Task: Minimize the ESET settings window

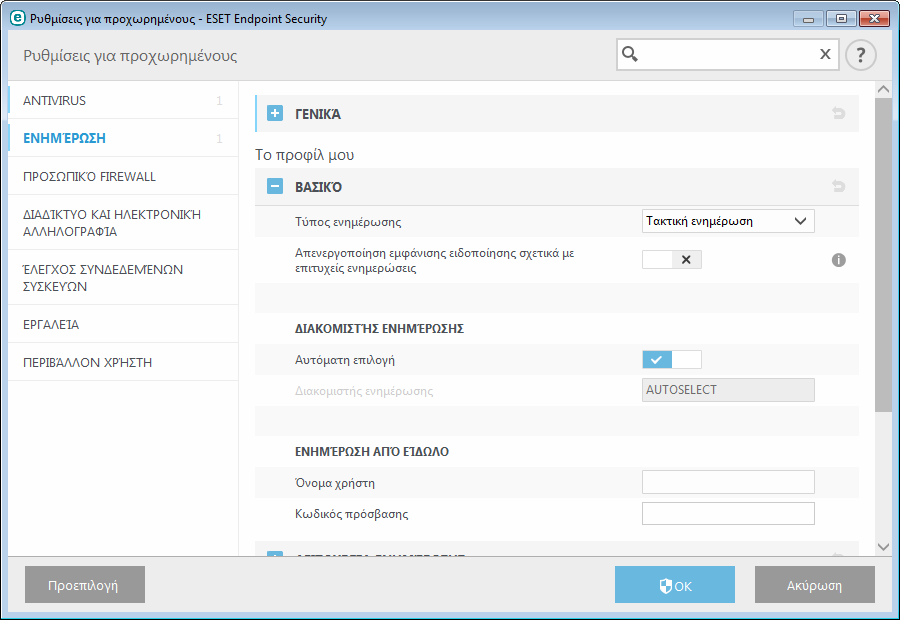Action: coord(808,19)
